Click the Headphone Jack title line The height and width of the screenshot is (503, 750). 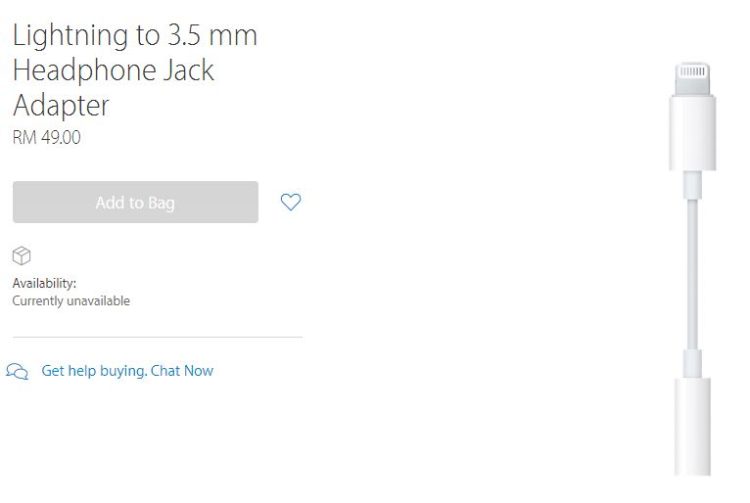113,71
